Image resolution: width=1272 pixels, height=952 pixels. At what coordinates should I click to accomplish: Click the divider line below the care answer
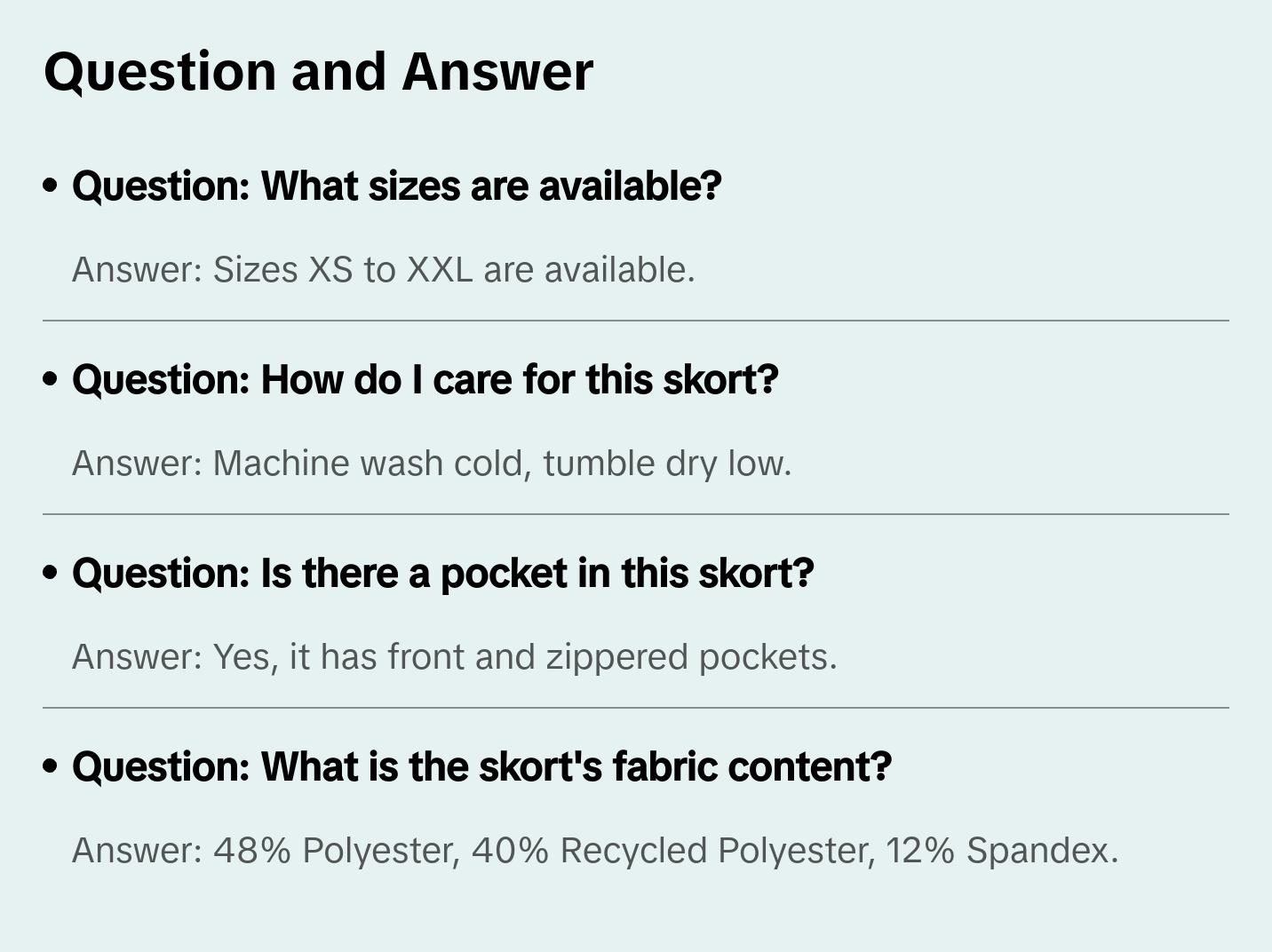pos(636,514)
